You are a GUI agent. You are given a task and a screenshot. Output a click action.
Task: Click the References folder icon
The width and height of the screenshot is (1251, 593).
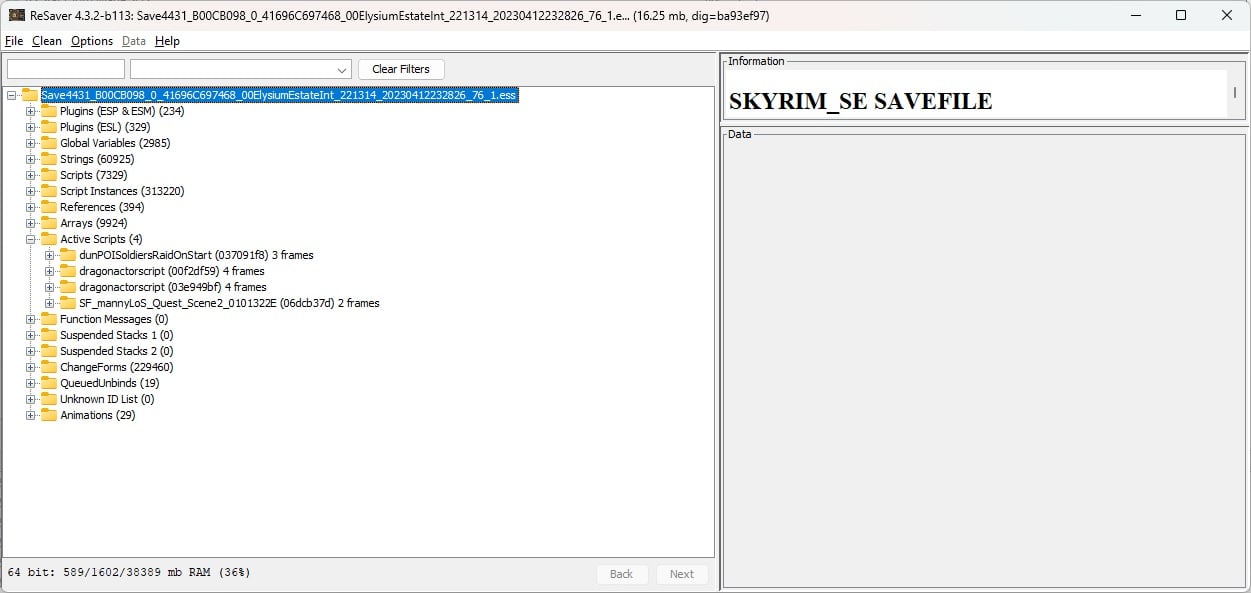click(48, 207)
